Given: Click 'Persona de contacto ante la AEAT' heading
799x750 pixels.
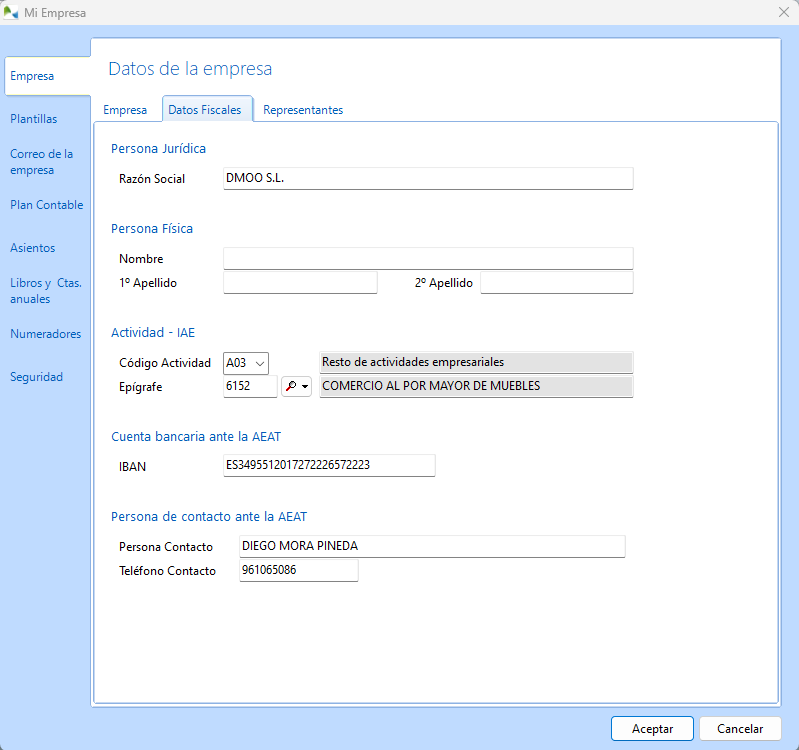Looking at the screenshot, I should point(209,517).
